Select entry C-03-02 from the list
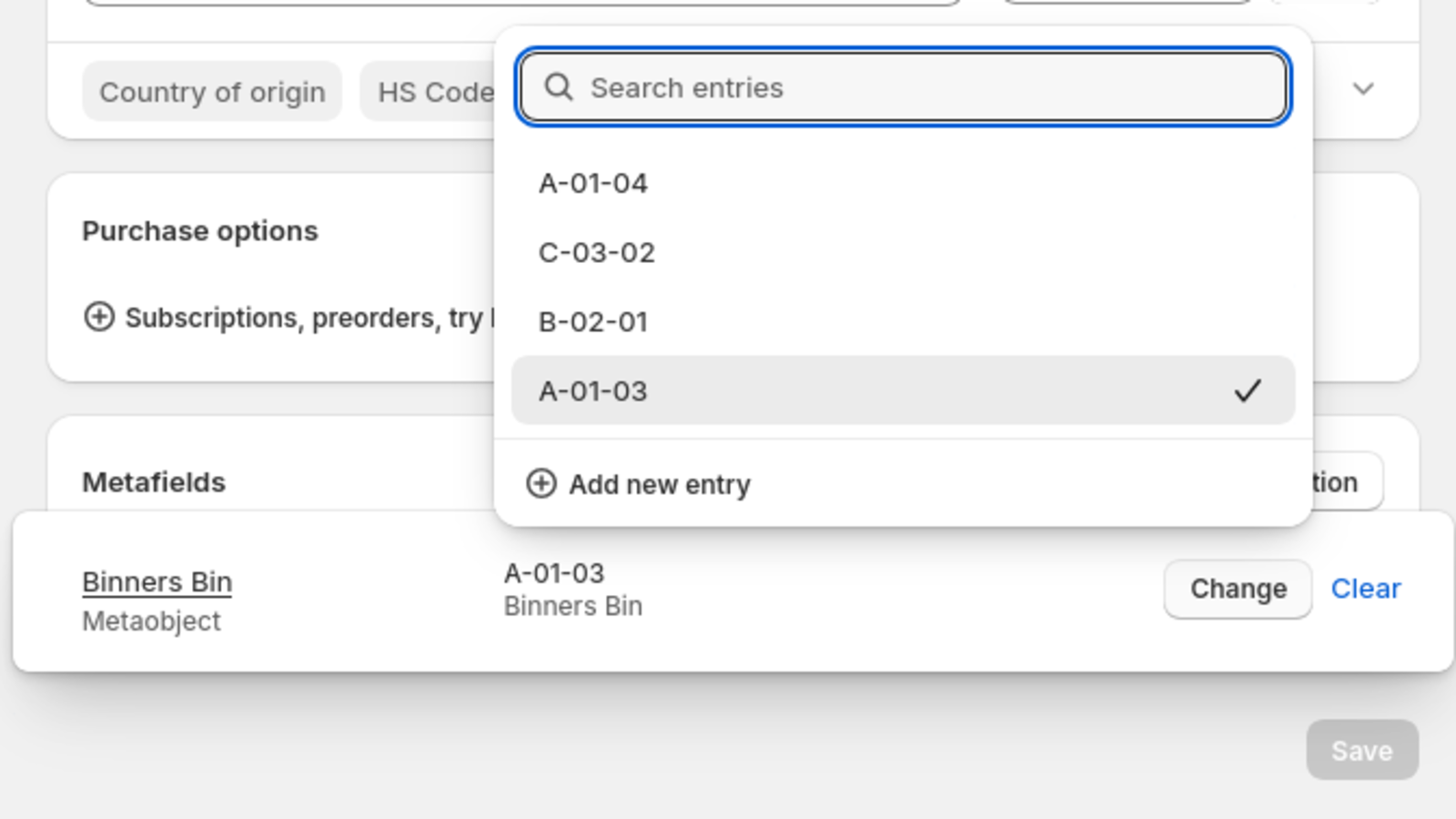The height and width of the screenshot is (819, 1456). click(x=903, y=252)
